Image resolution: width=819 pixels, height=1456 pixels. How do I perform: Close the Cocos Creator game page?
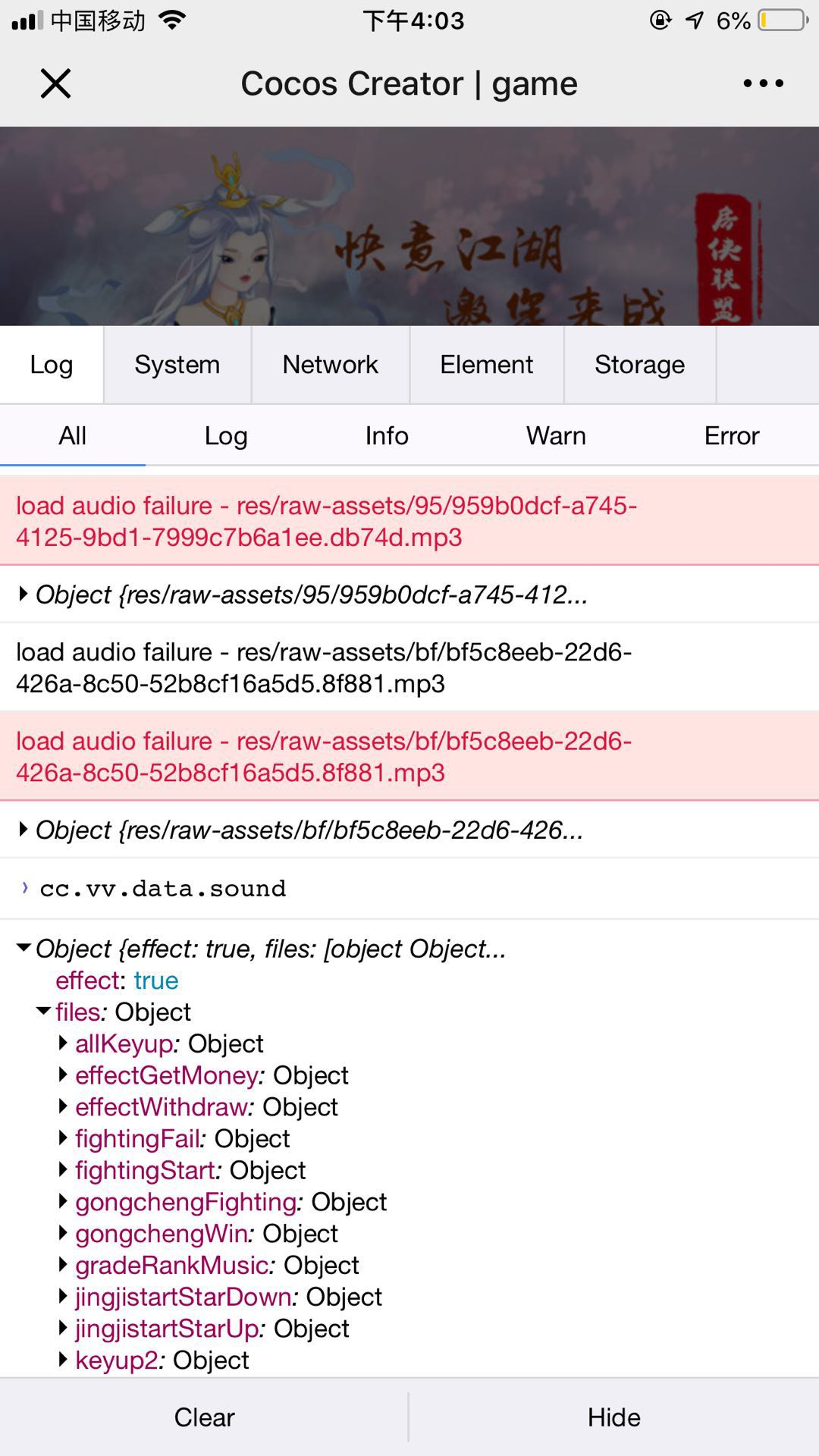(x=55, y=83)
